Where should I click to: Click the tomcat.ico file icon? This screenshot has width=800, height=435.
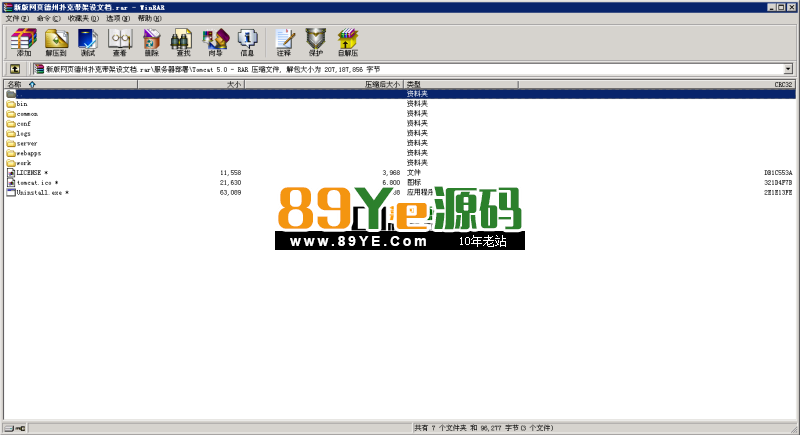[11, 183]
